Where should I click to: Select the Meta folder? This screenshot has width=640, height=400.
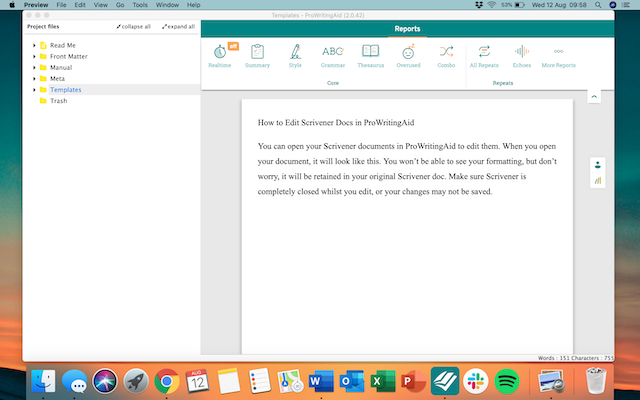57,78
